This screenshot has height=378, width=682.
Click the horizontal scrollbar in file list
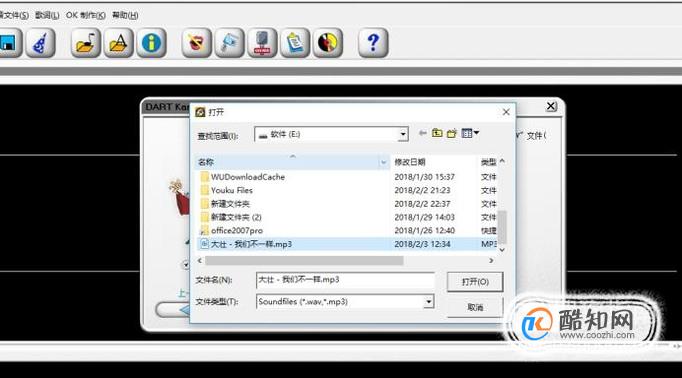[304, 261]
